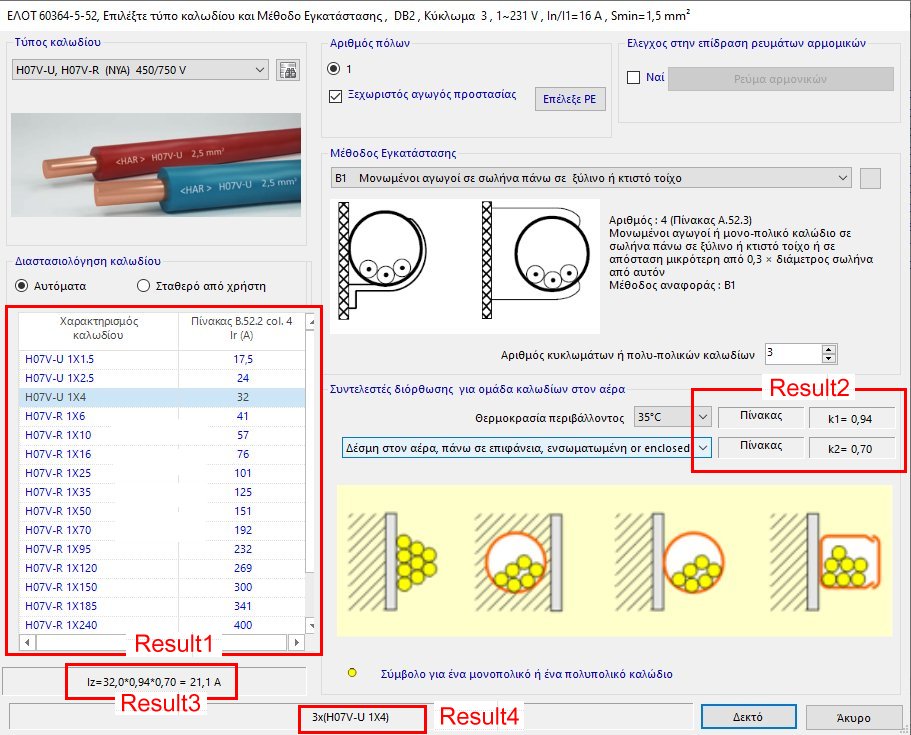
Task: Click small square button beside installation method
Action: (870, 178)
